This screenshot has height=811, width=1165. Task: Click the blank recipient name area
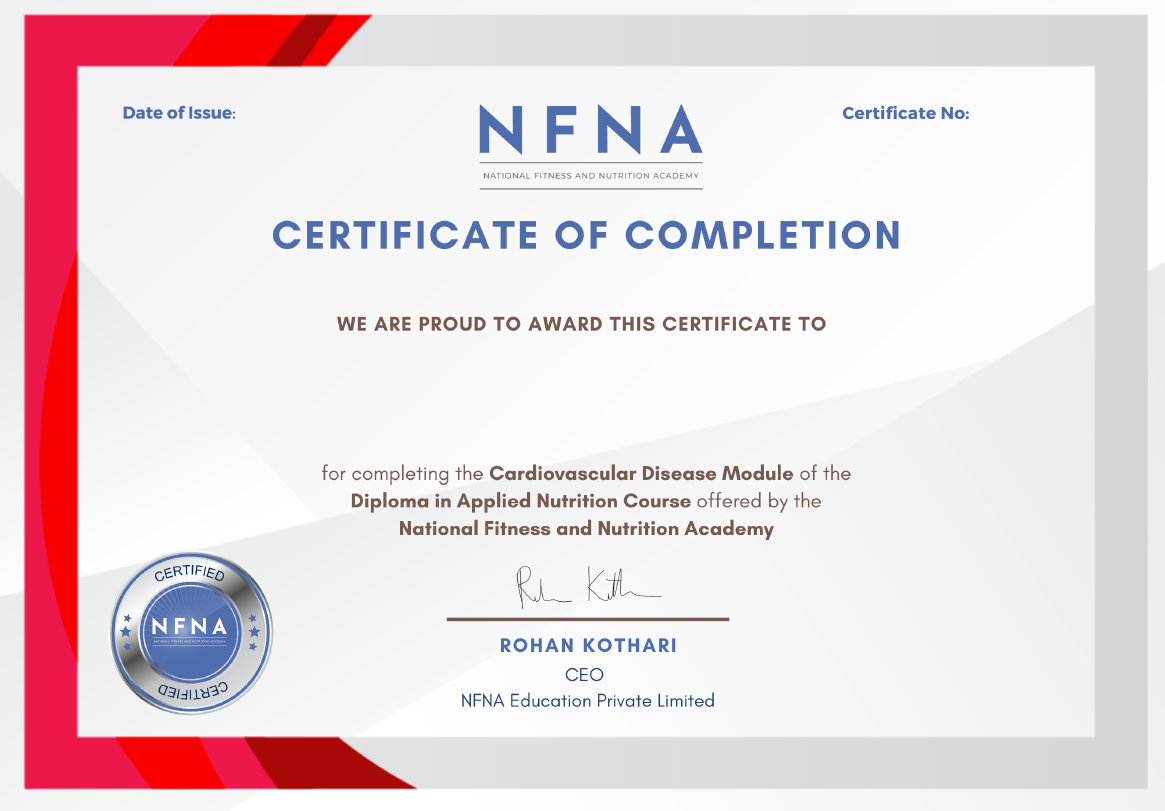(586, 397)
